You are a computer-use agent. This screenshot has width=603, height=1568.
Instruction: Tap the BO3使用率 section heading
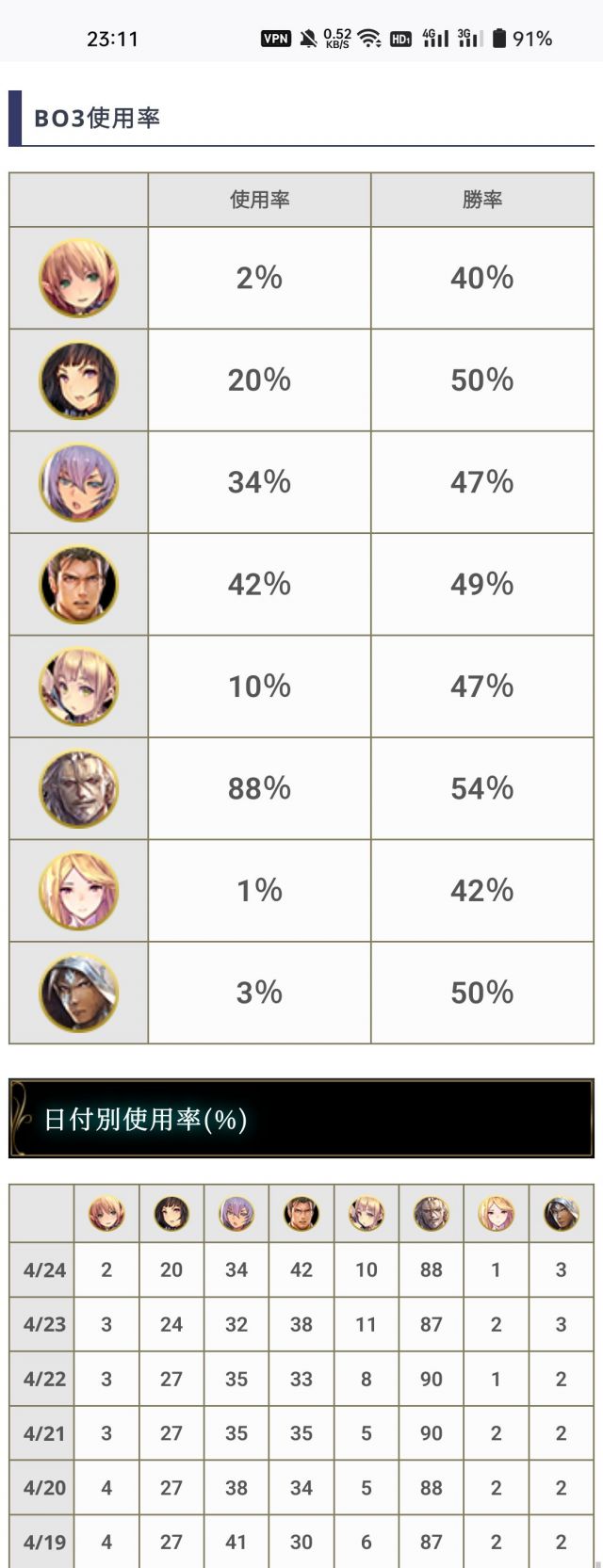pos(97,119)
